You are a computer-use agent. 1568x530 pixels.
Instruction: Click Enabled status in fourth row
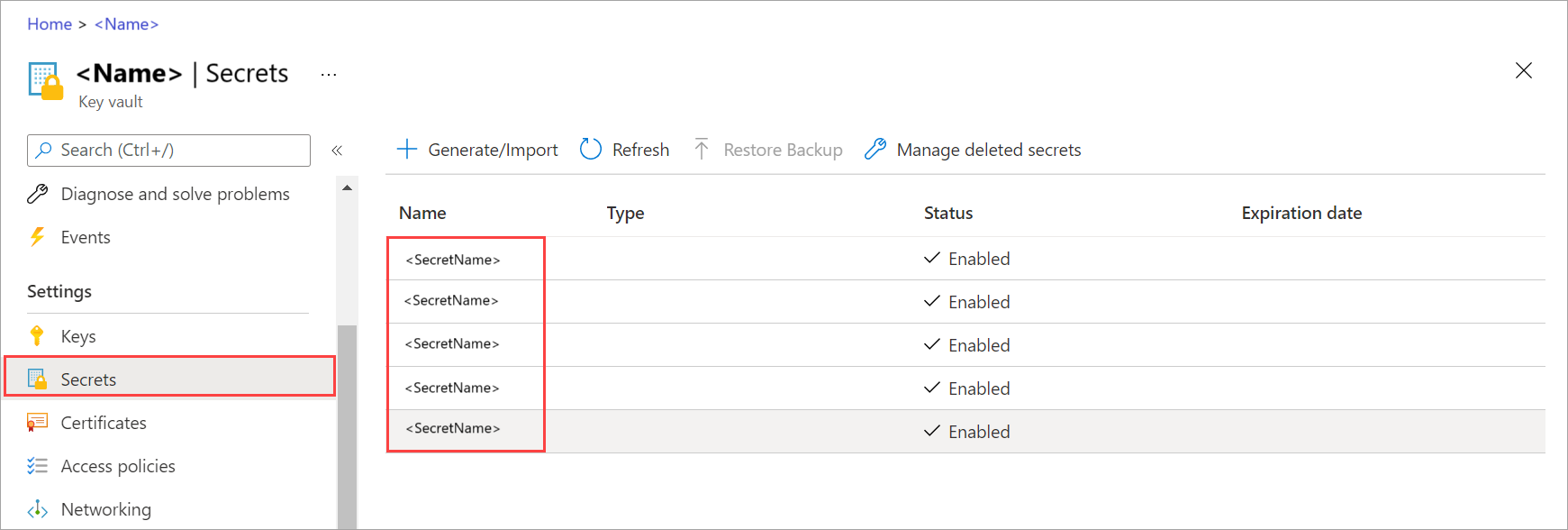click(979, 388)
